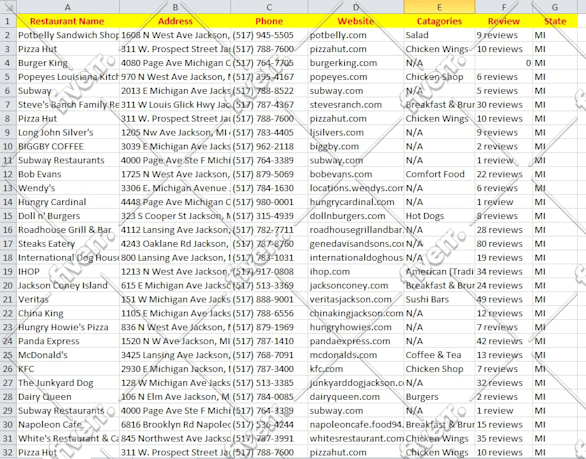Select row 1 header
586x459 pixels.
point(8,21)
